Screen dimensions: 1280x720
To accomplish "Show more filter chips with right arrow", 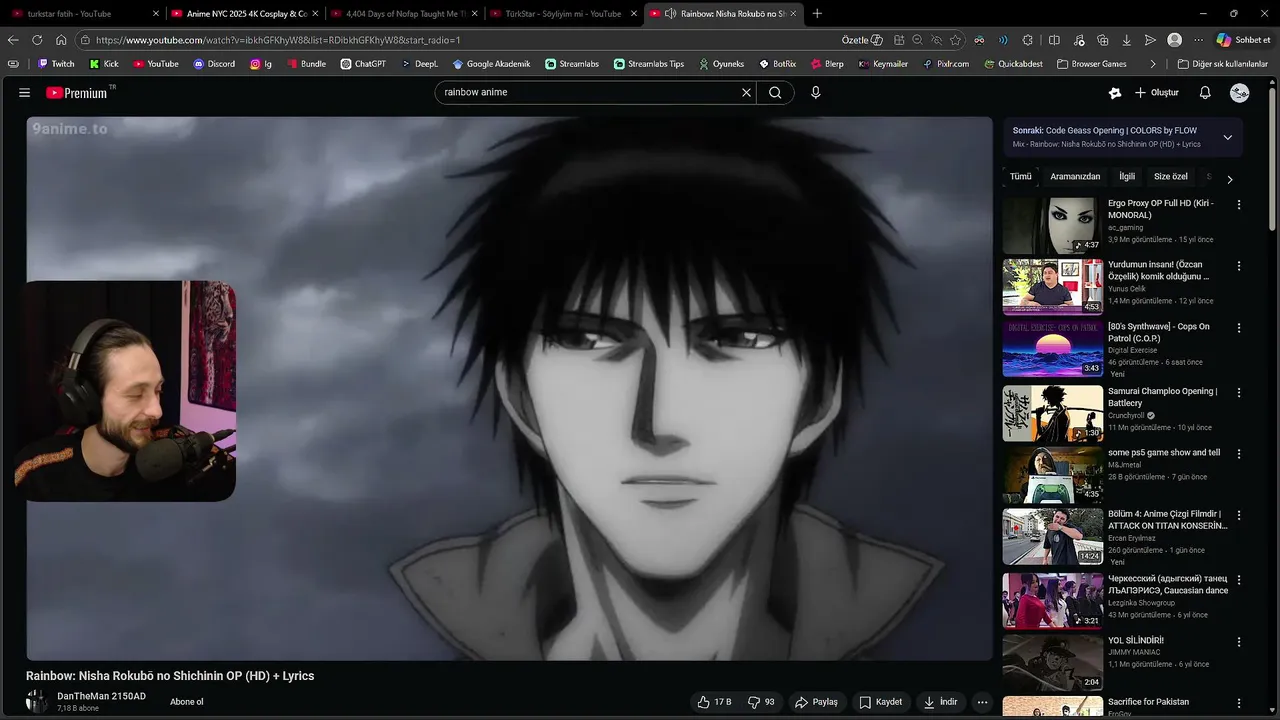I will 1230,180.
